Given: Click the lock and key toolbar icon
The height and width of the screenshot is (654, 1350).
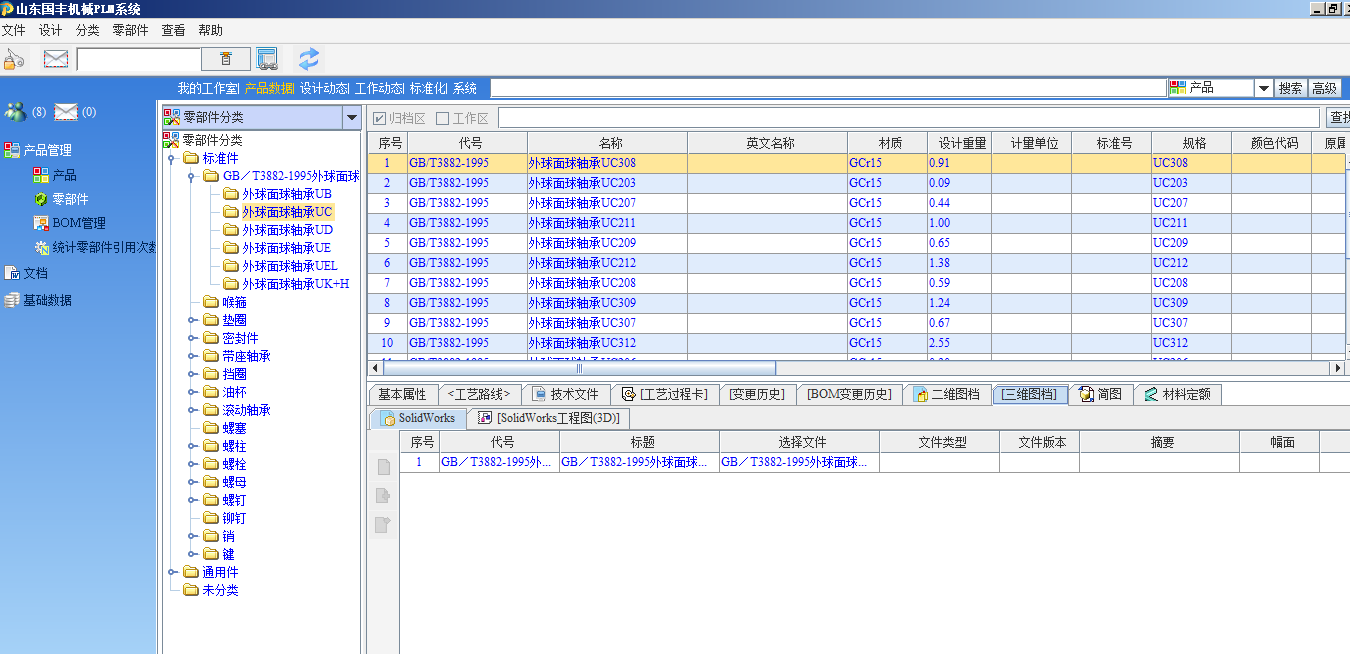Looking at the screenshot, I should click(14, 59).
